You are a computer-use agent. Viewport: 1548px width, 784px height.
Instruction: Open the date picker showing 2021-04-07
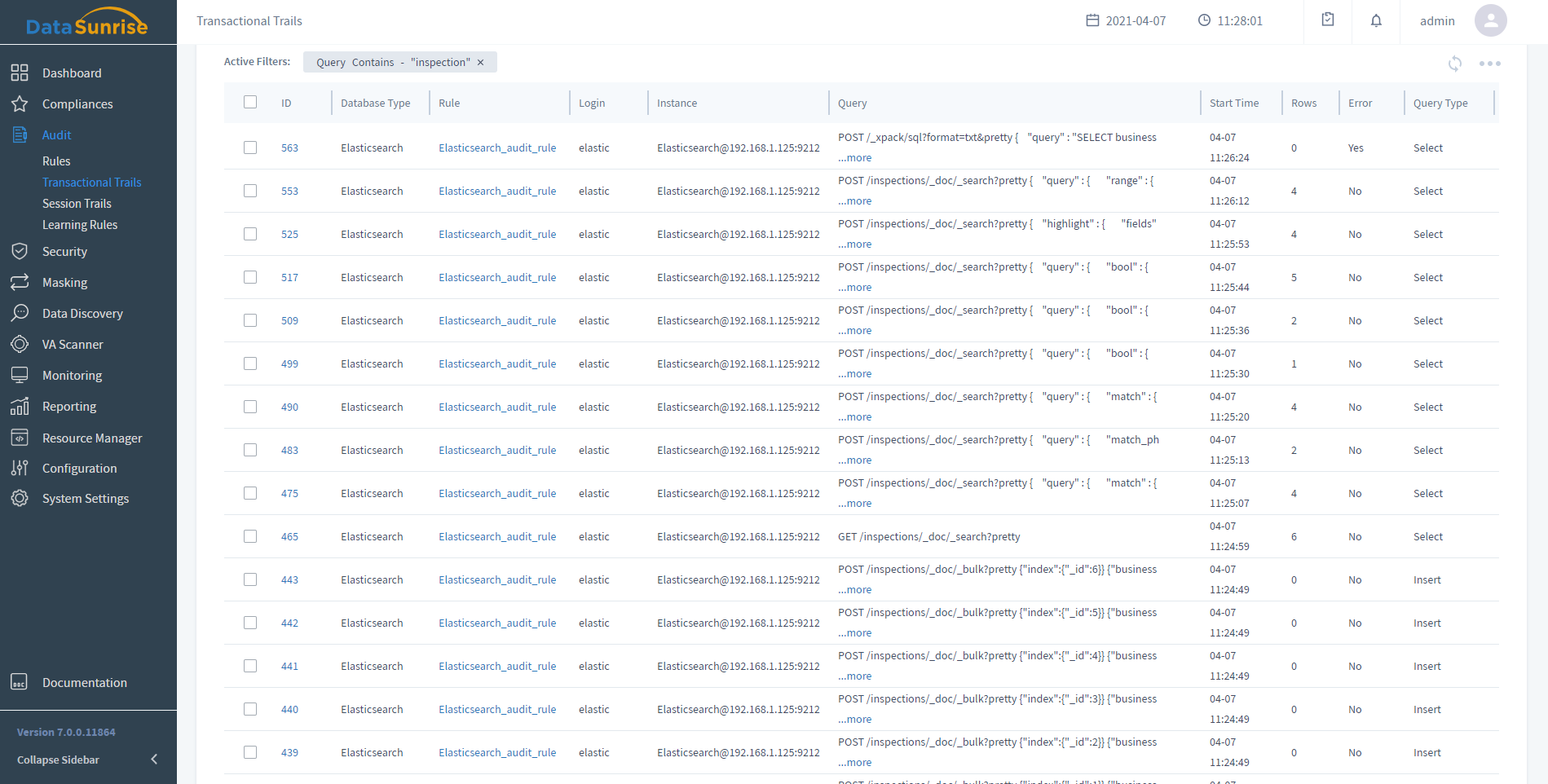click(x=1126, y=21)
